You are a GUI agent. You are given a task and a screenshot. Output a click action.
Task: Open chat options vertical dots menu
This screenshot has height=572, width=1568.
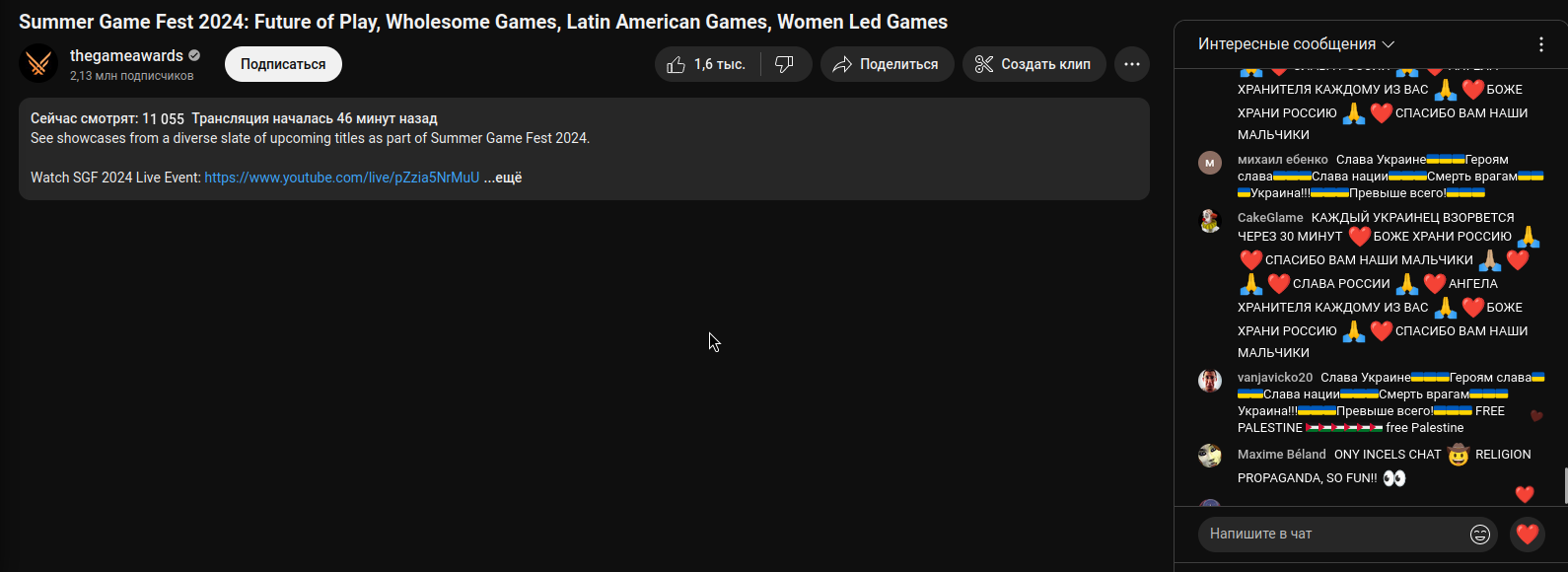(1541, 44)
